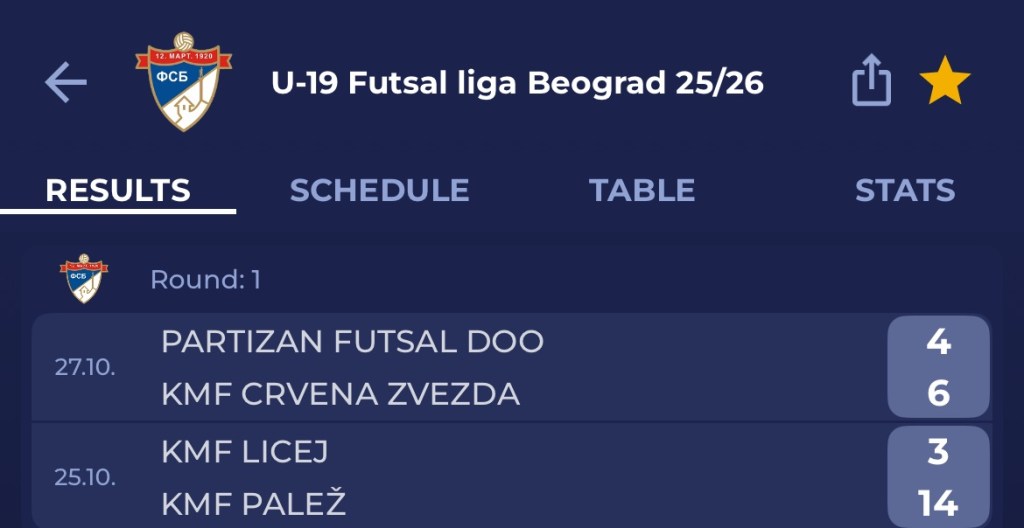
Task: Select the 27.10. match date
Action: coord(85,367)
